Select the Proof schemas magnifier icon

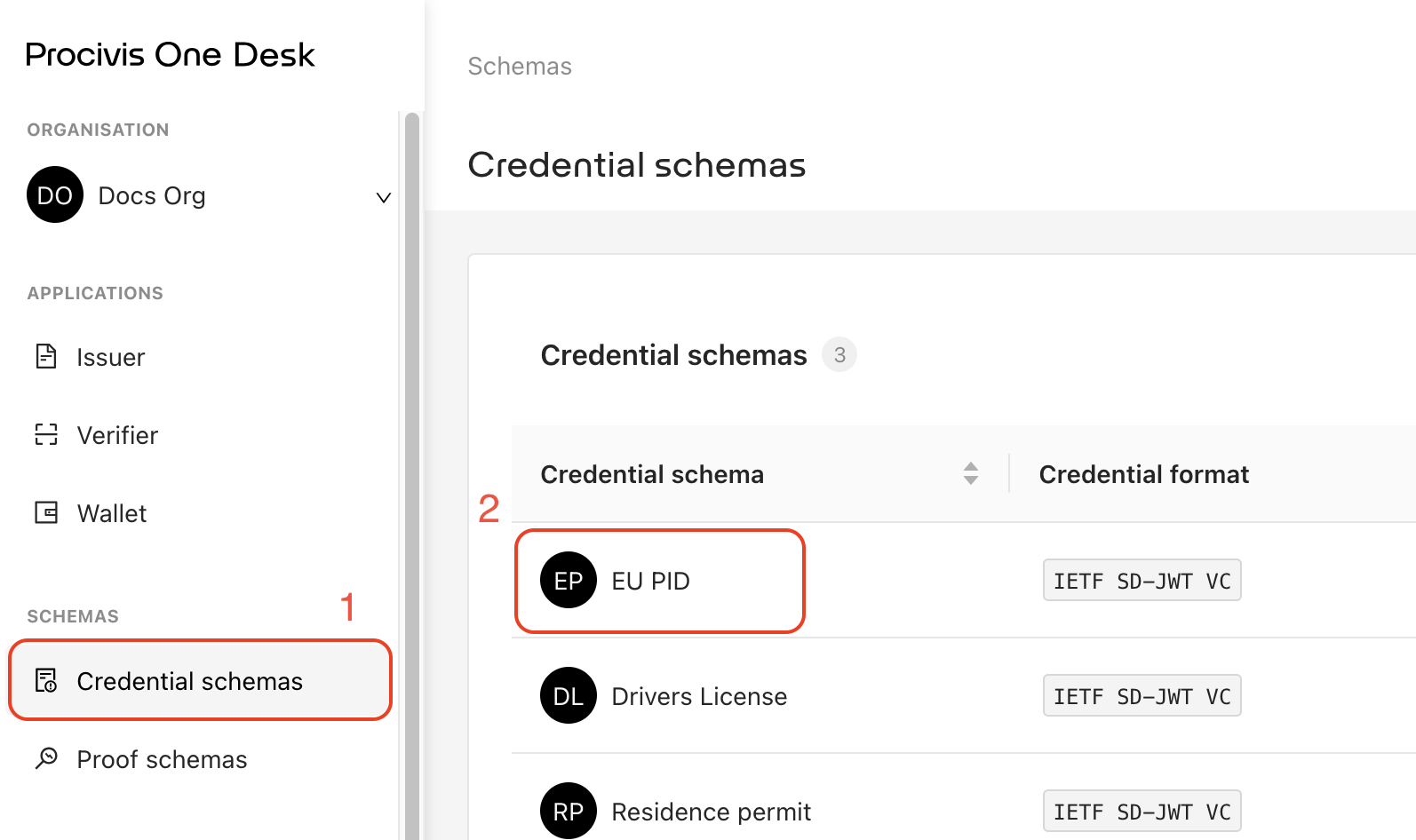[x=46, y=757]
